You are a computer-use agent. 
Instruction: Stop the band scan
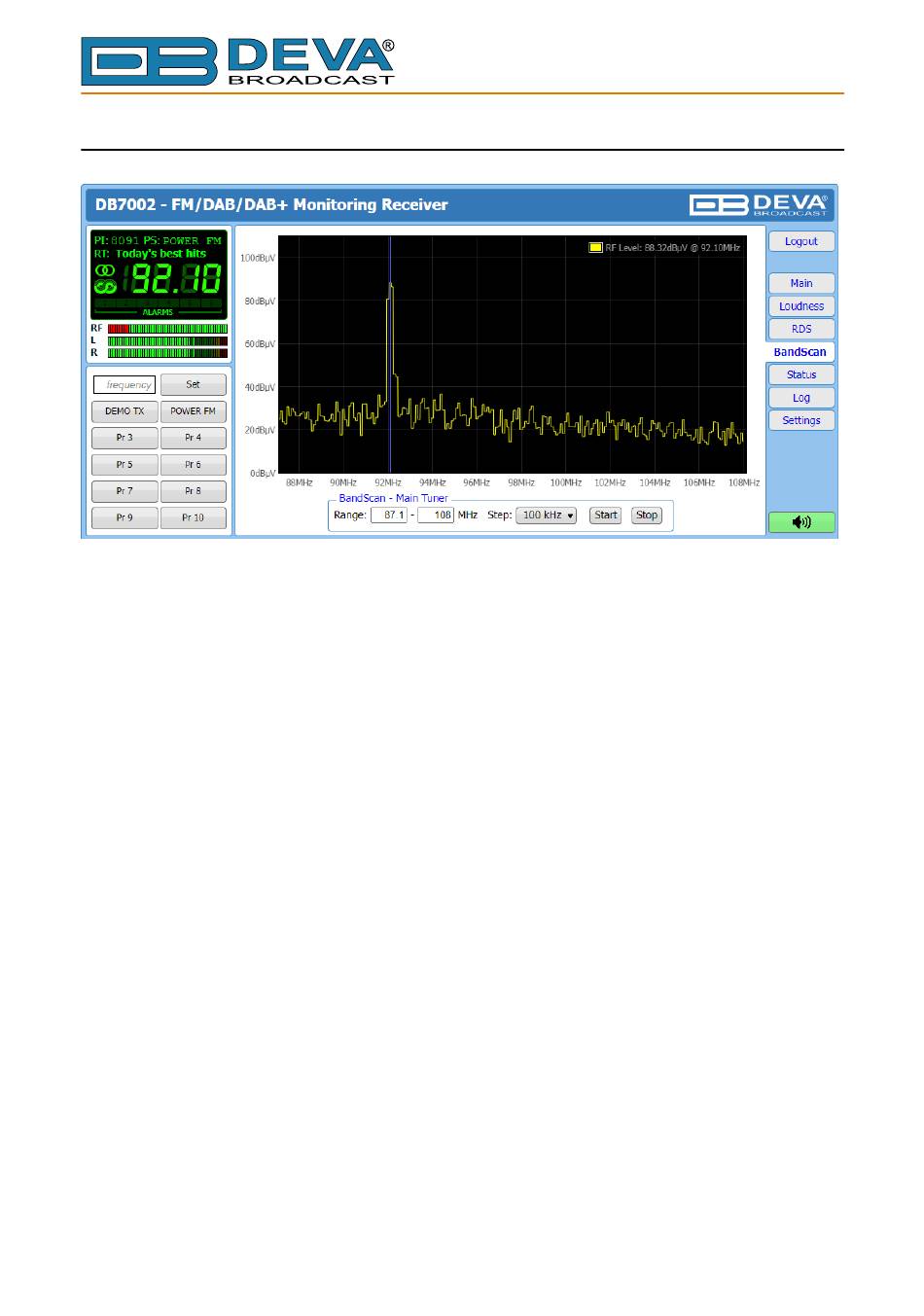click(647, 516)
